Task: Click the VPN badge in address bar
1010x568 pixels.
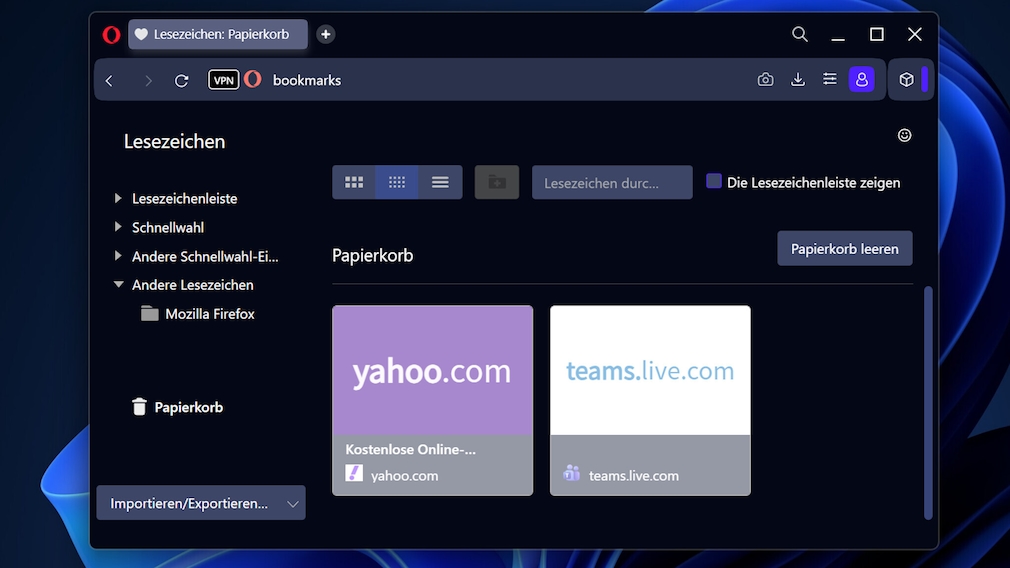Action: [x=223, y=80]
